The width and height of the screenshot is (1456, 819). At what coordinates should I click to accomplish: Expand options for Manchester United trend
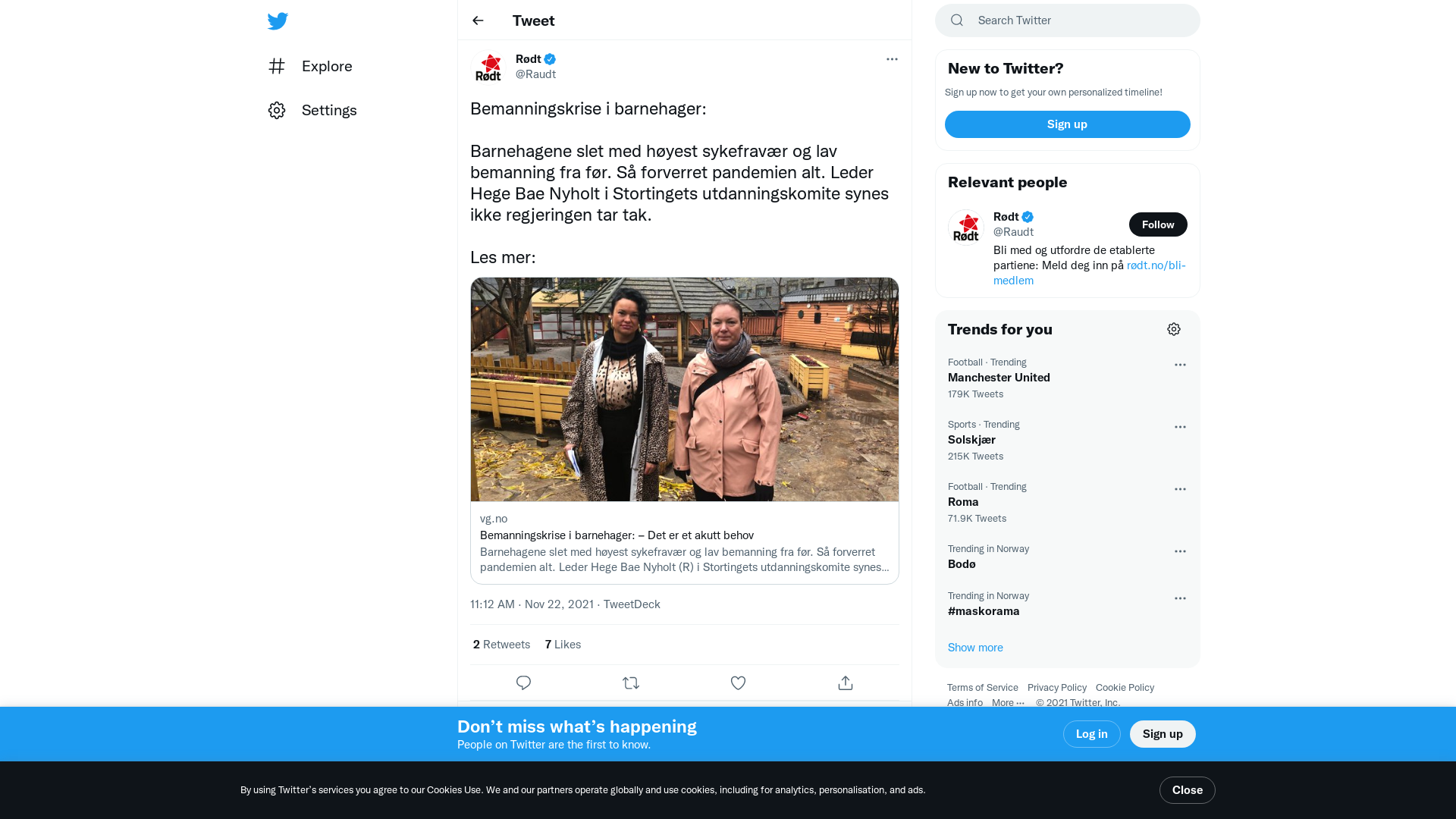click(1180, 365)
